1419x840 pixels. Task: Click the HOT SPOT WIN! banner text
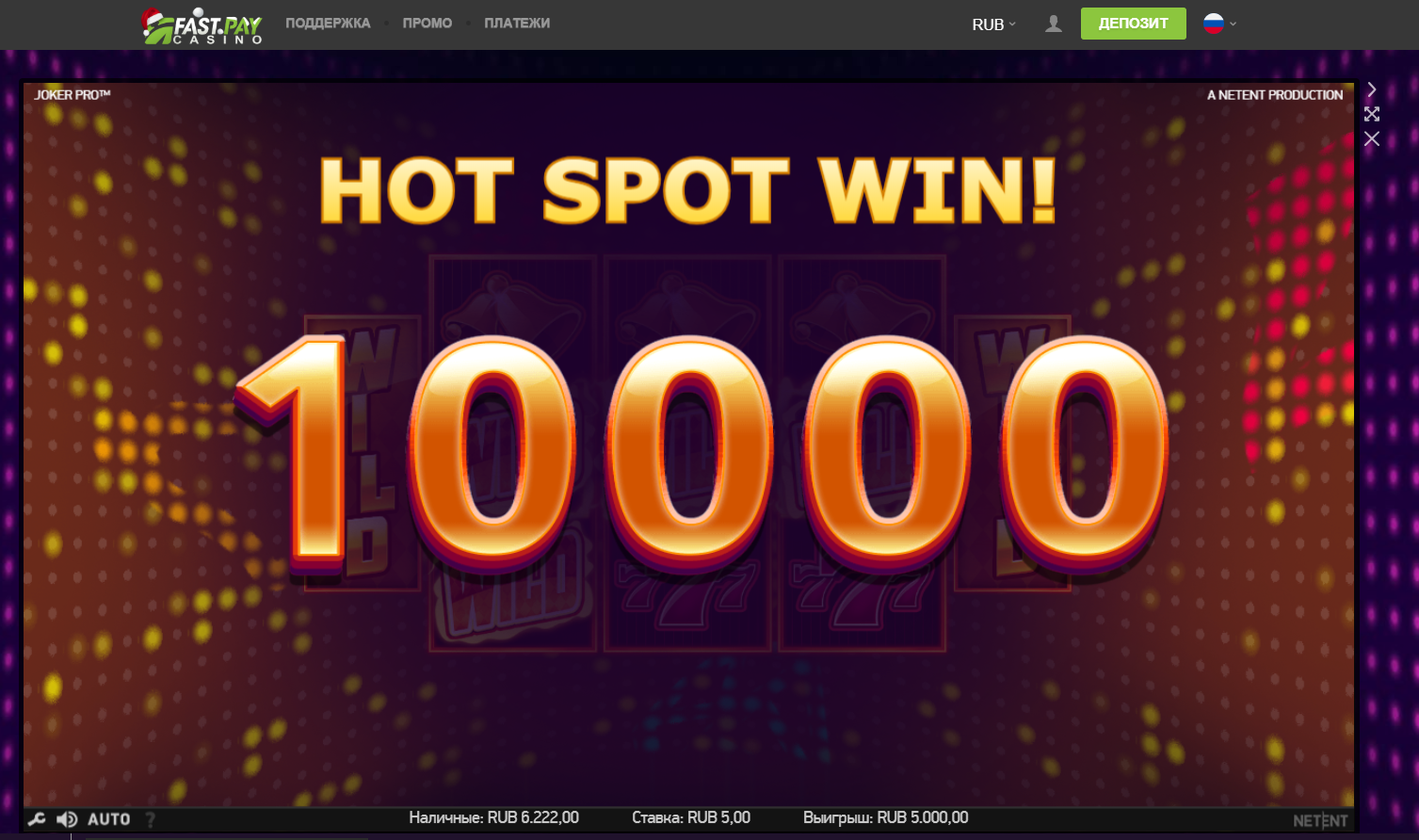(688, 190)
